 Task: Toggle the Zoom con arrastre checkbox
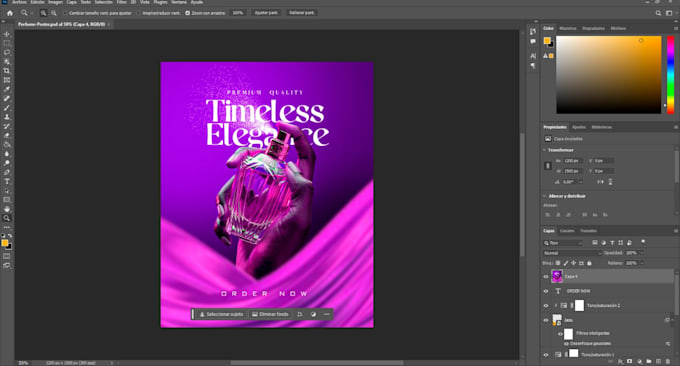coord(188,13)
